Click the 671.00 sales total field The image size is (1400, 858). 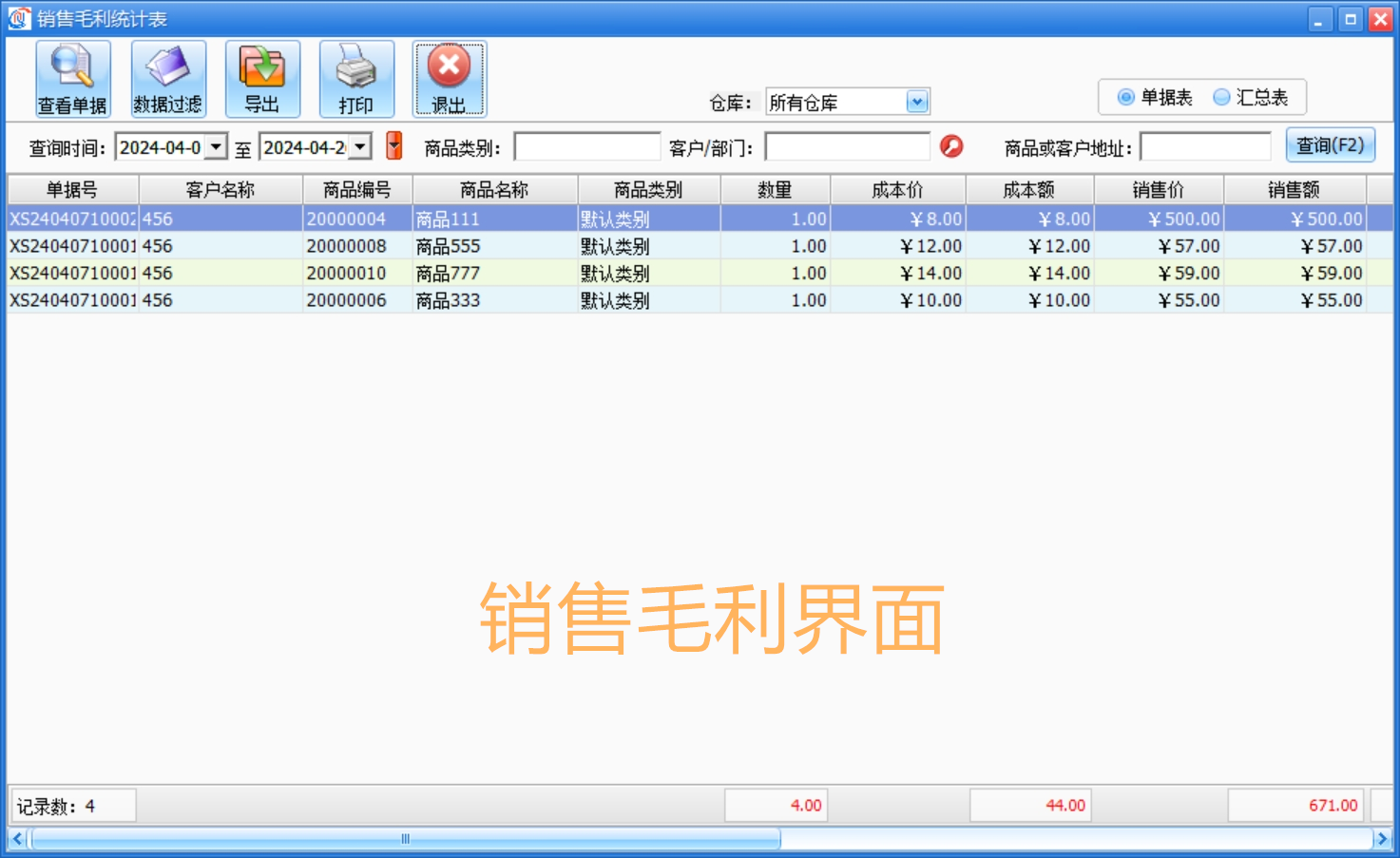pyautogui.click(x=1296, y=805)
